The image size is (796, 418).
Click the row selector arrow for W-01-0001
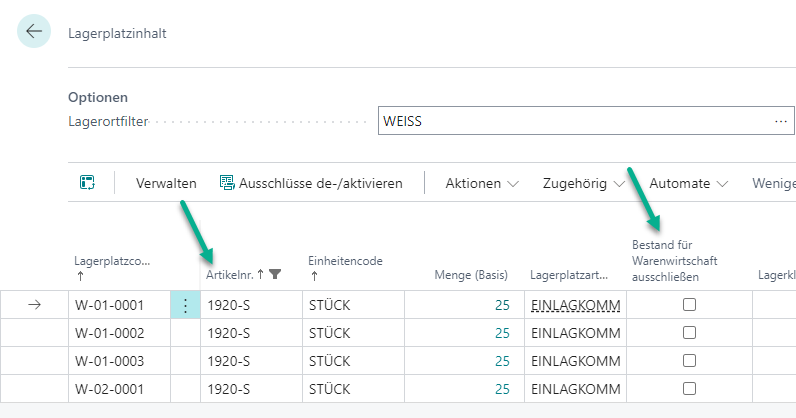(34, 306)
